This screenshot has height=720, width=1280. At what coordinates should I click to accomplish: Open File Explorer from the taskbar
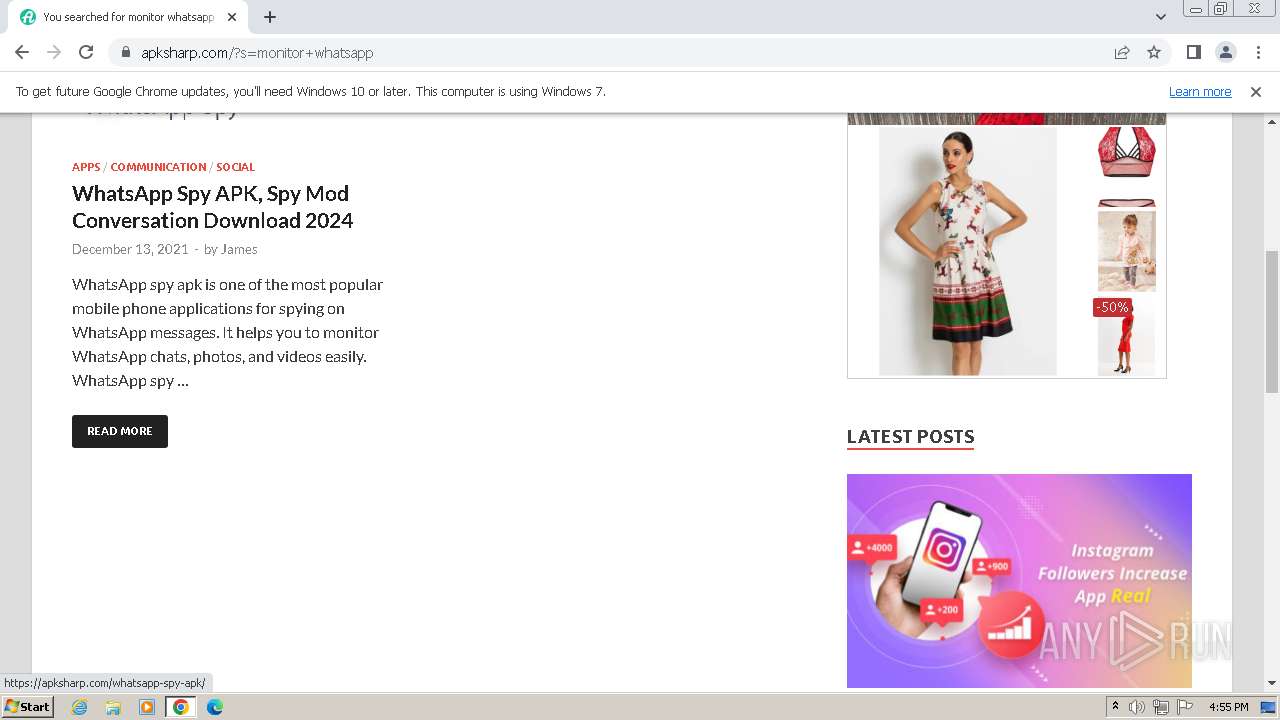[113, 707]
